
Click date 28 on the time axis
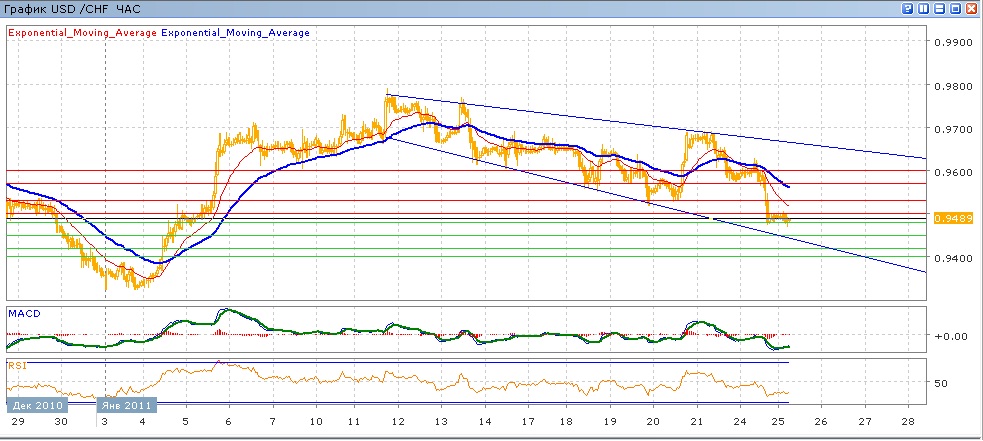(x=908, y=423)
